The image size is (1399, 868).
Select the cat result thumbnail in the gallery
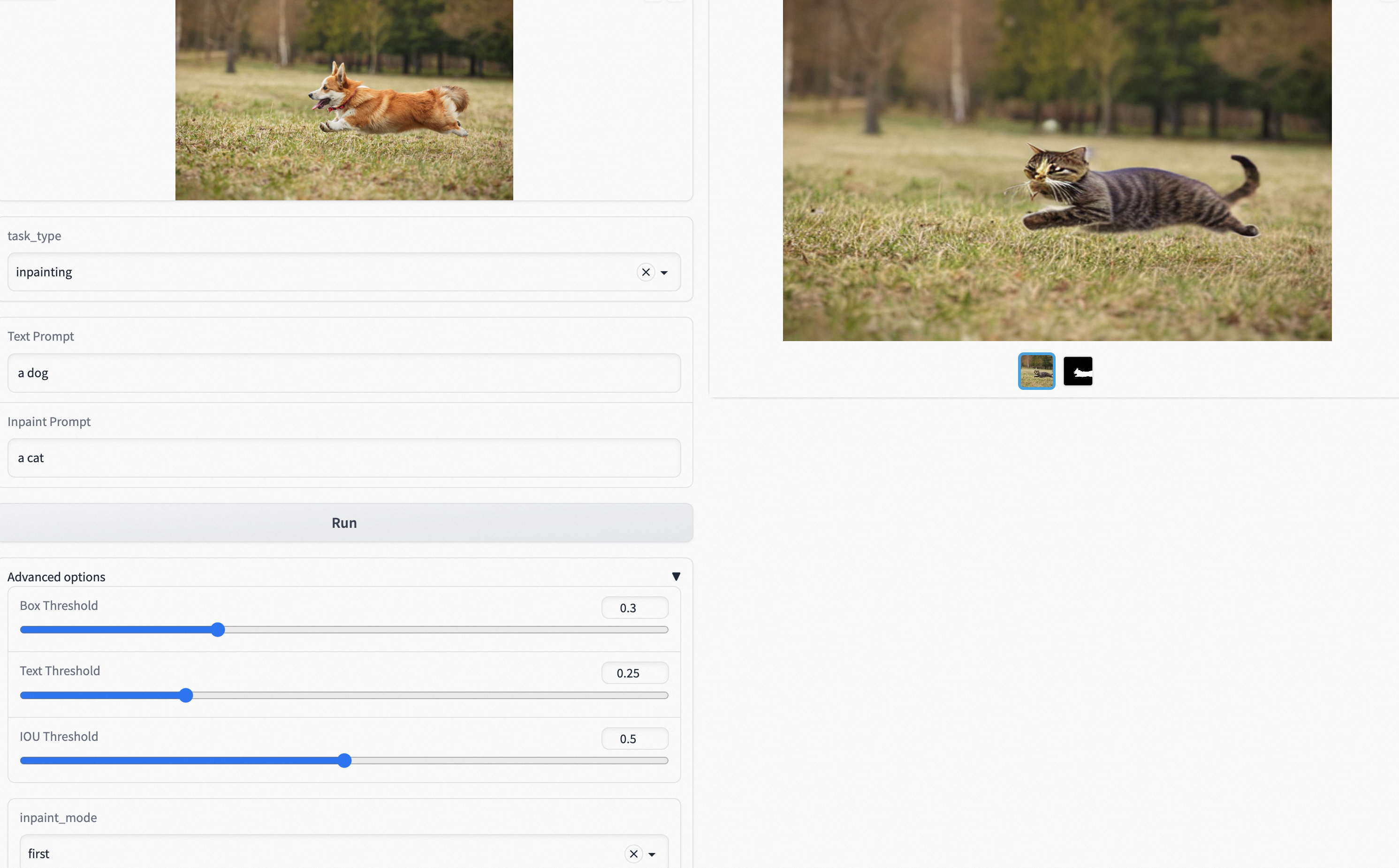click(x=1036, y=372)
